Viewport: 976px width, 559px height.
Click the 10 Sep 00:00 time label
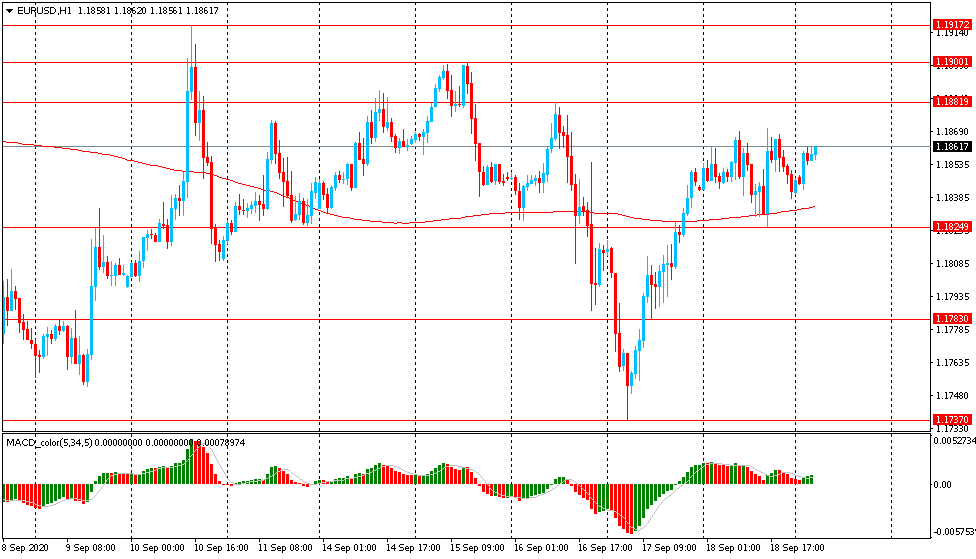tap(157, 548)
